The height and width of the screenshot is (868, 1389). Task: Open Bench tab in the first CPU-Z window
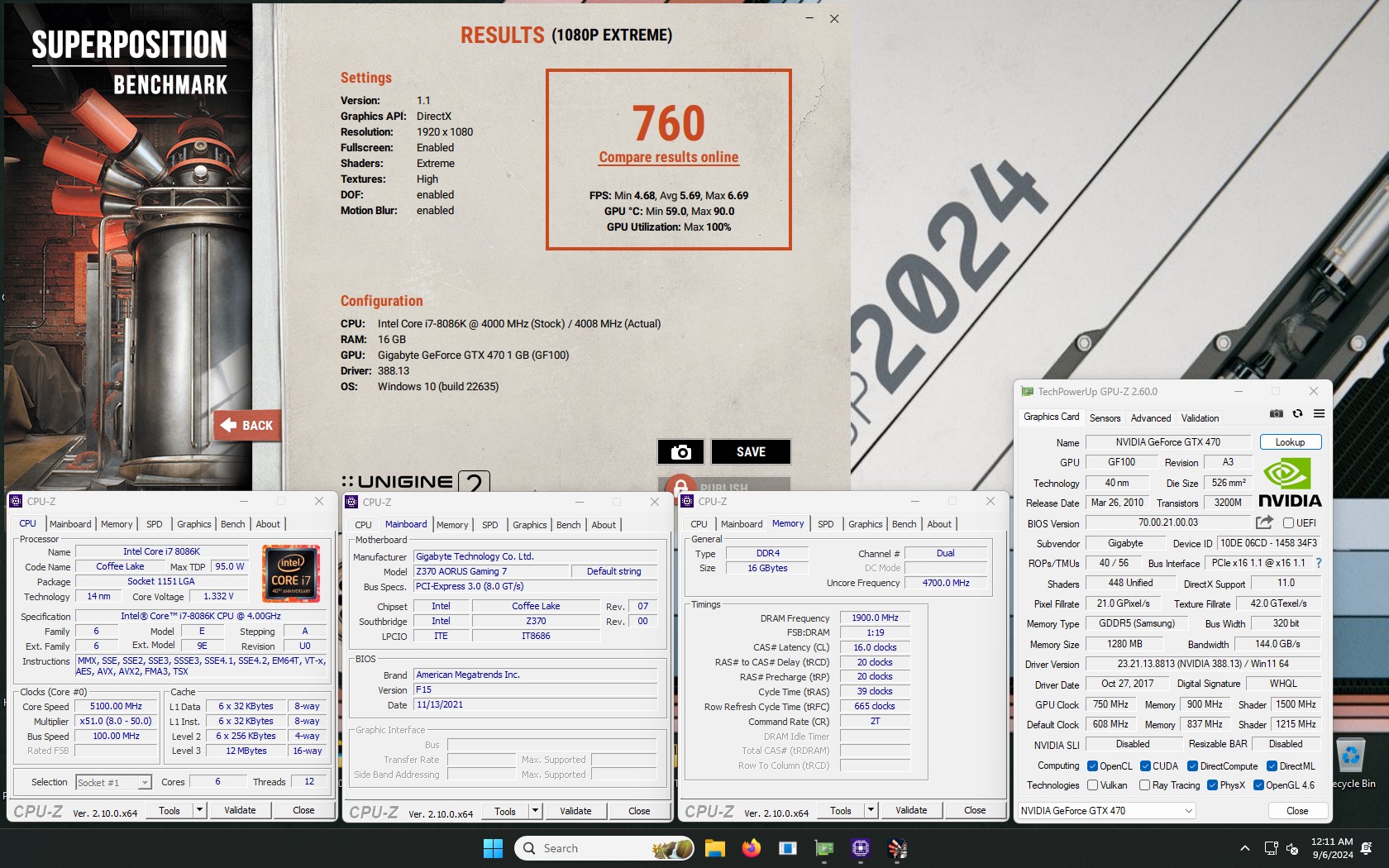coord(232,524)
